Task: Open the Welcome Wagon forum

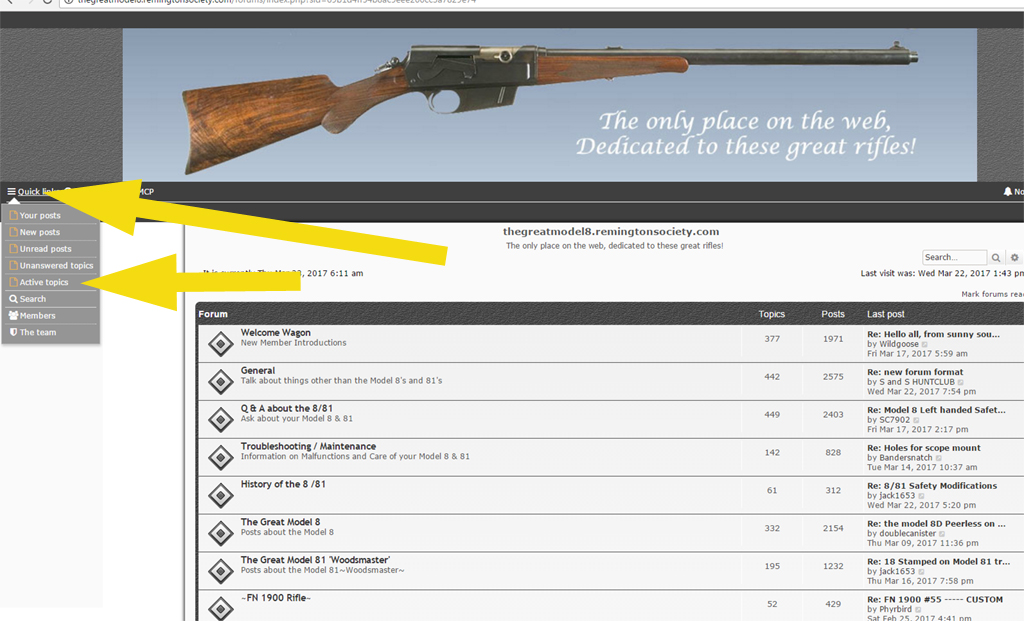Action: pyautogui.click(x=276, y=332)
